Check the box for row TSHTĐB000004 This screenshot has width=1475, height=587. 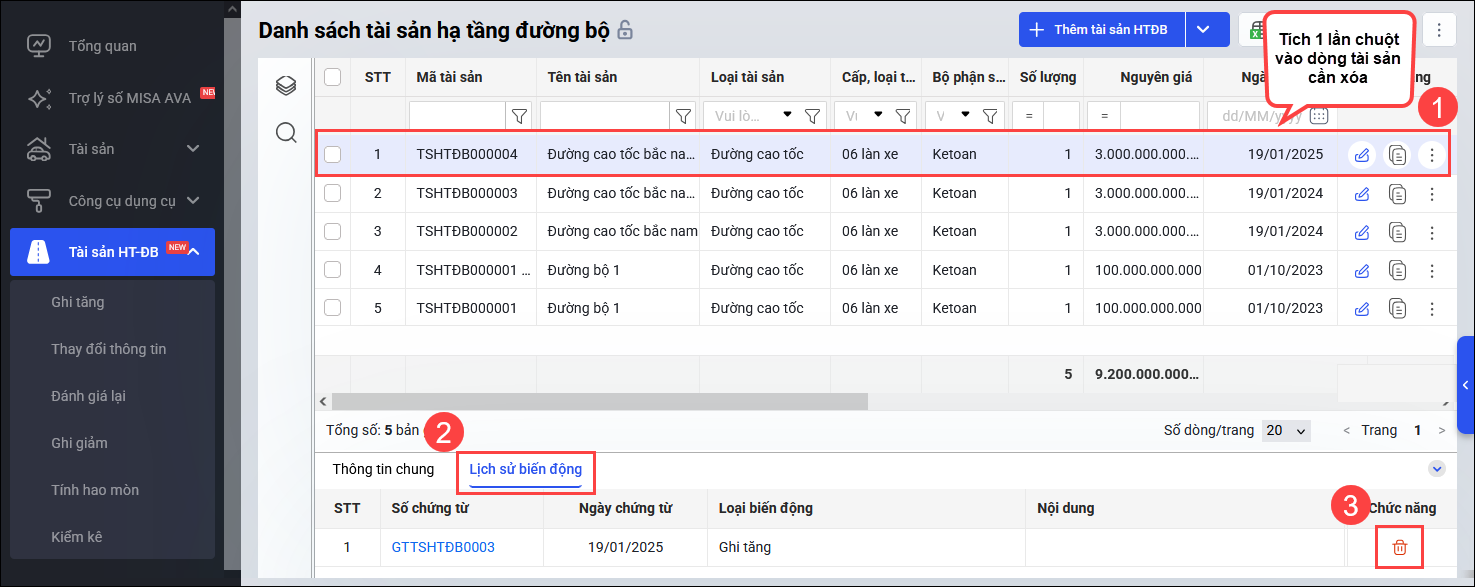click(x=333, y=155)
